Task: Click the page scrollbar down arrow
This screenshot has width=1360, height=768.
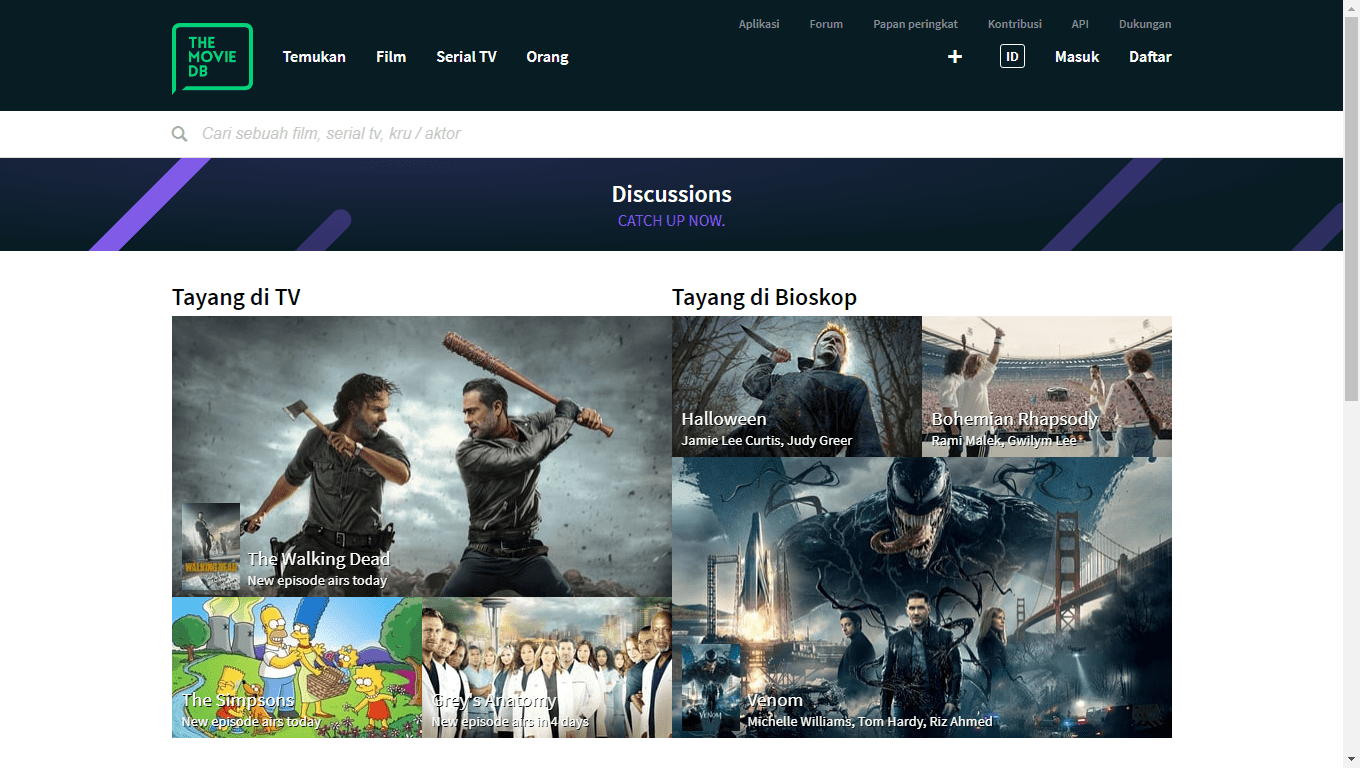Action: click(1351, 760)
